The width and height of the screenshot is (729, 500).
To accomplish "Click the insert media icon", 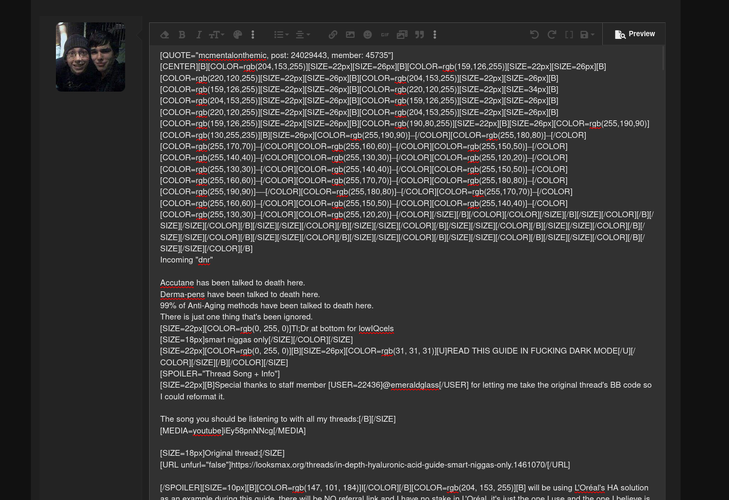I will click(x=402, y=35).
